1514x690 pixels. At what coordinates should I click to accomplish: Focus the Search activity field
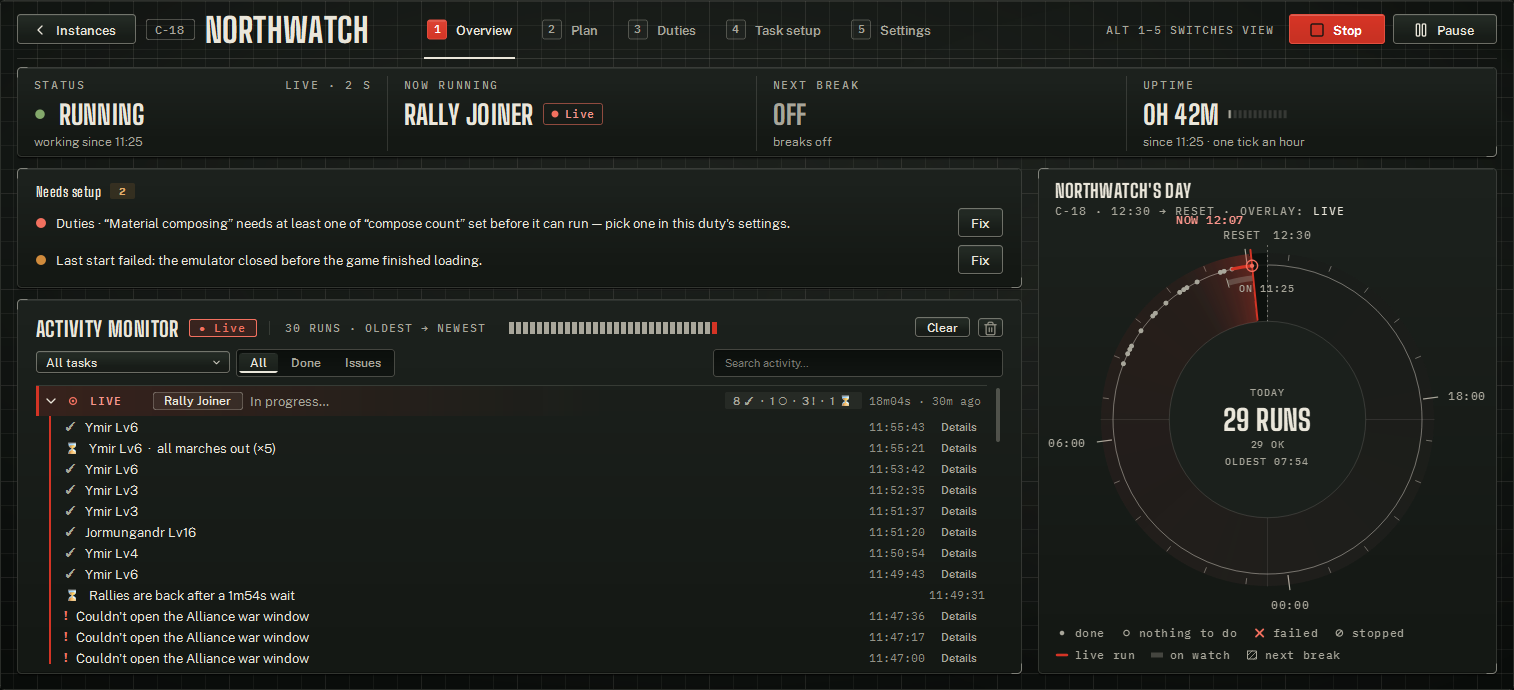[857, 363]
